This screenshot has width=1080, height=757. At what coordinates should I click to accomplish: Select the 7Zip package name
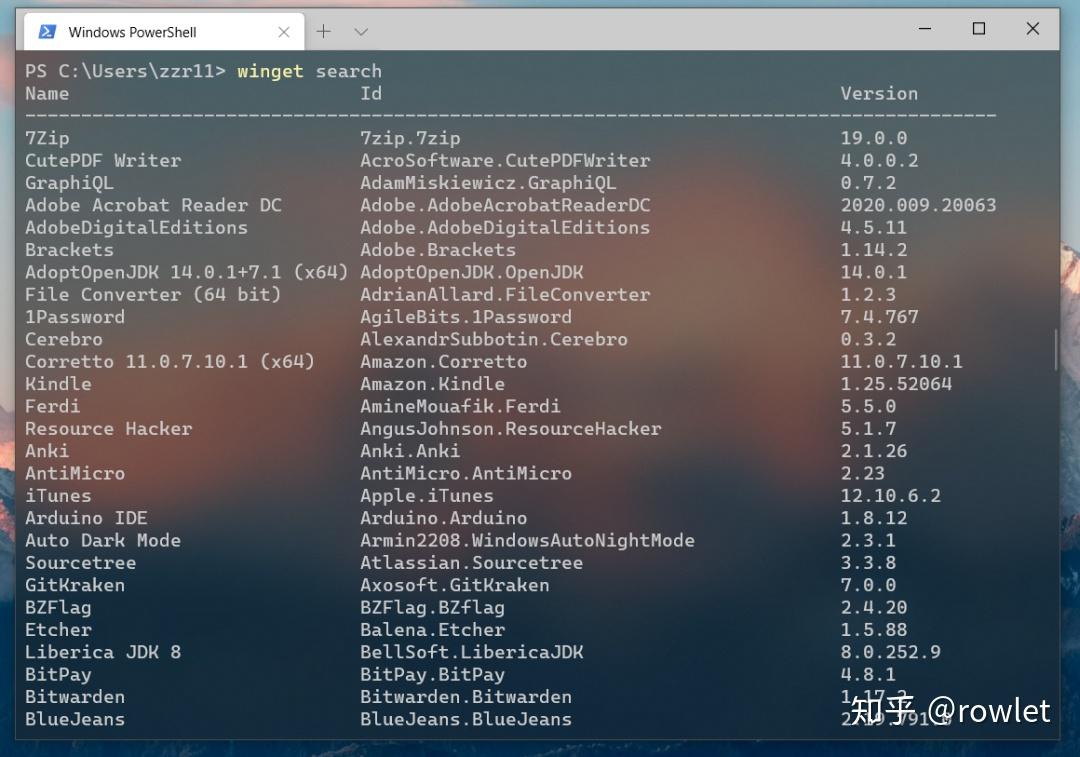[46, 138]
